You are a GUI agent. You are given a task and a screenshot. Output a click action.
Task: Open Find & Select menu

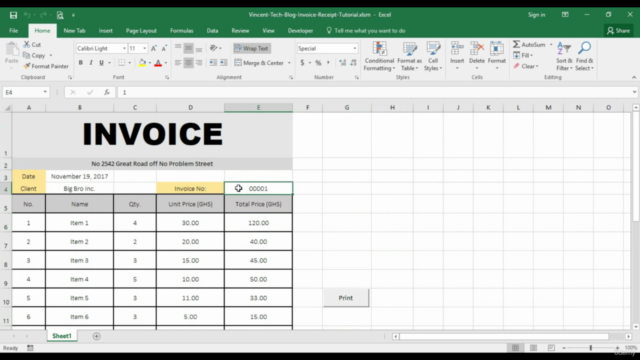point(584,56)
